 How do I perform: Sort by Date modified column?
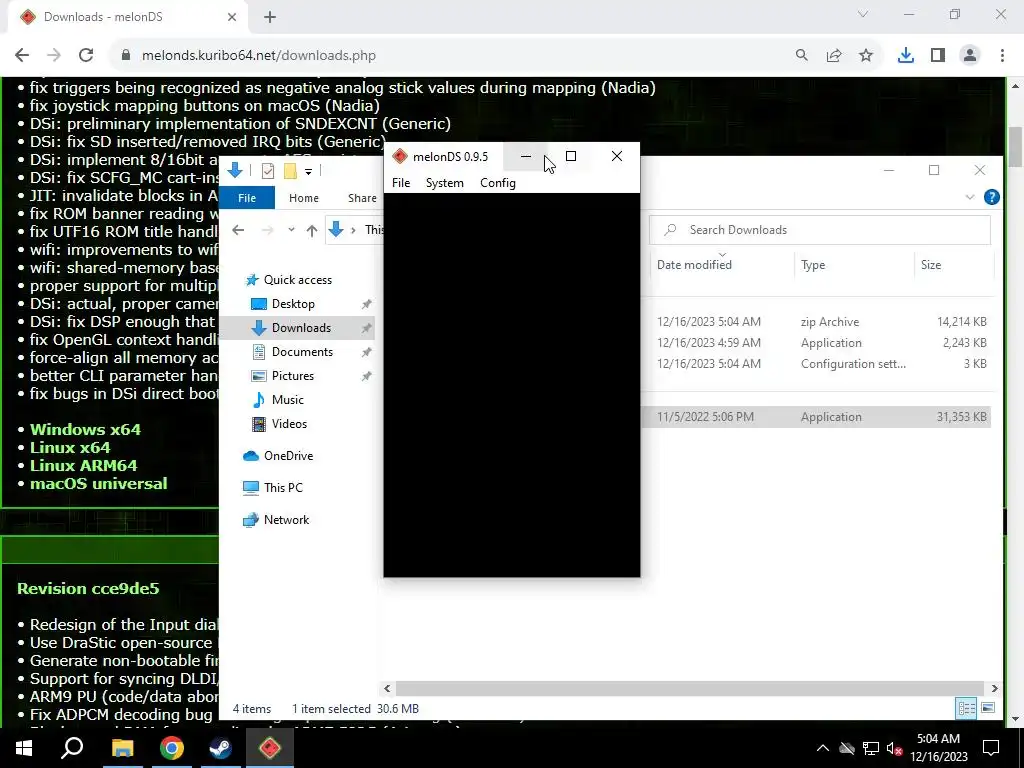[694, 264]
